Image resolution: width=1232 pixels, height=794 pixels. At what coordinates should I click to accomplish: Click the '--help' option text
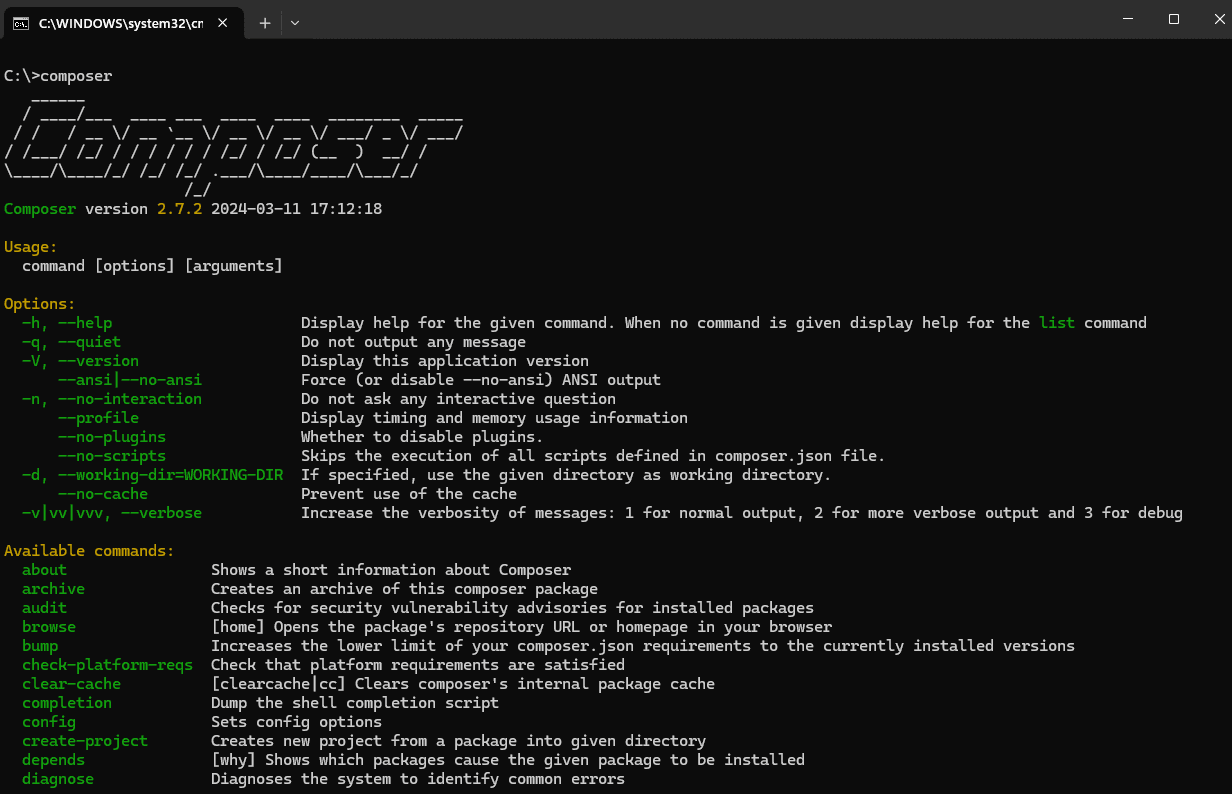click(85, 323)
